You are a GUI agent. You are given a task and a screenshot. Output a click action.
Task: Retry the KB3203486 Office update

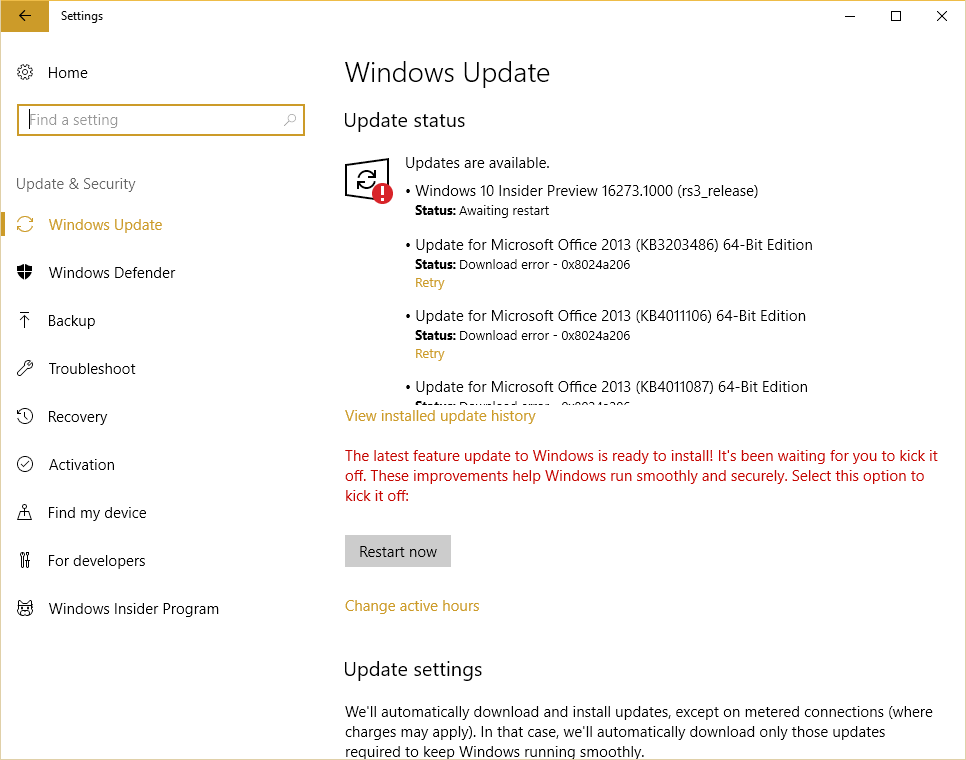click(x=429, y=283)
